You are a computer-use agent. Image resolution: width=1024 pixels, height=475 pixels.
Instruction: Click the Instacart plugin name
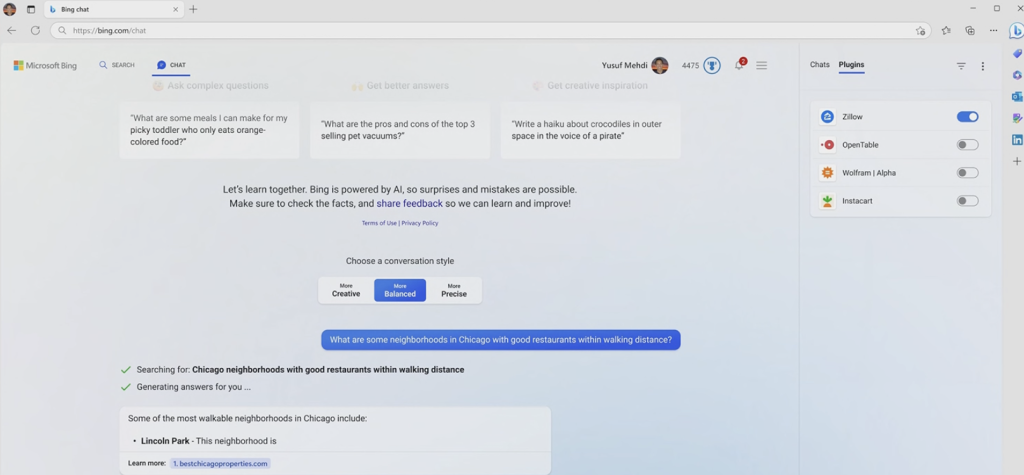857,201
